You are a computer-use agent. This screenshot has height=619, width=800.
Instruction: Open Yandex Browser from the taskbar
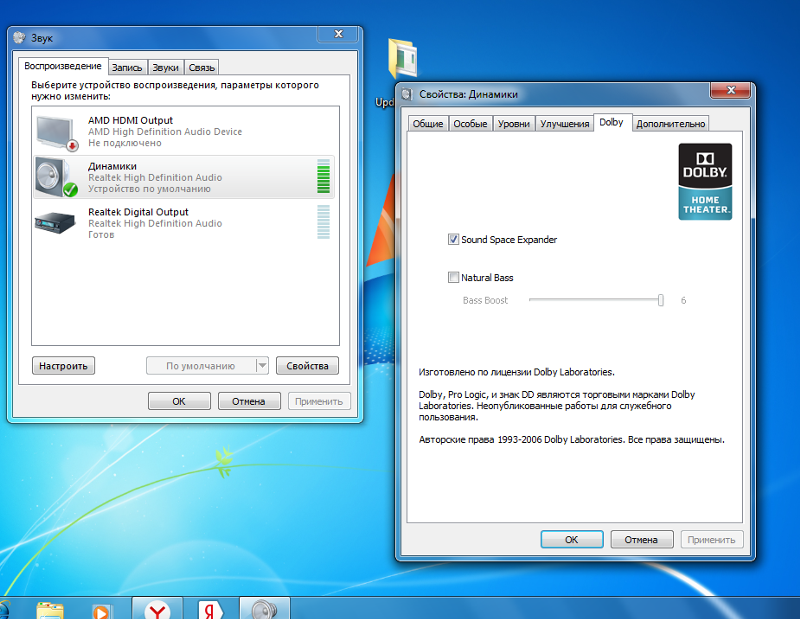157,610
